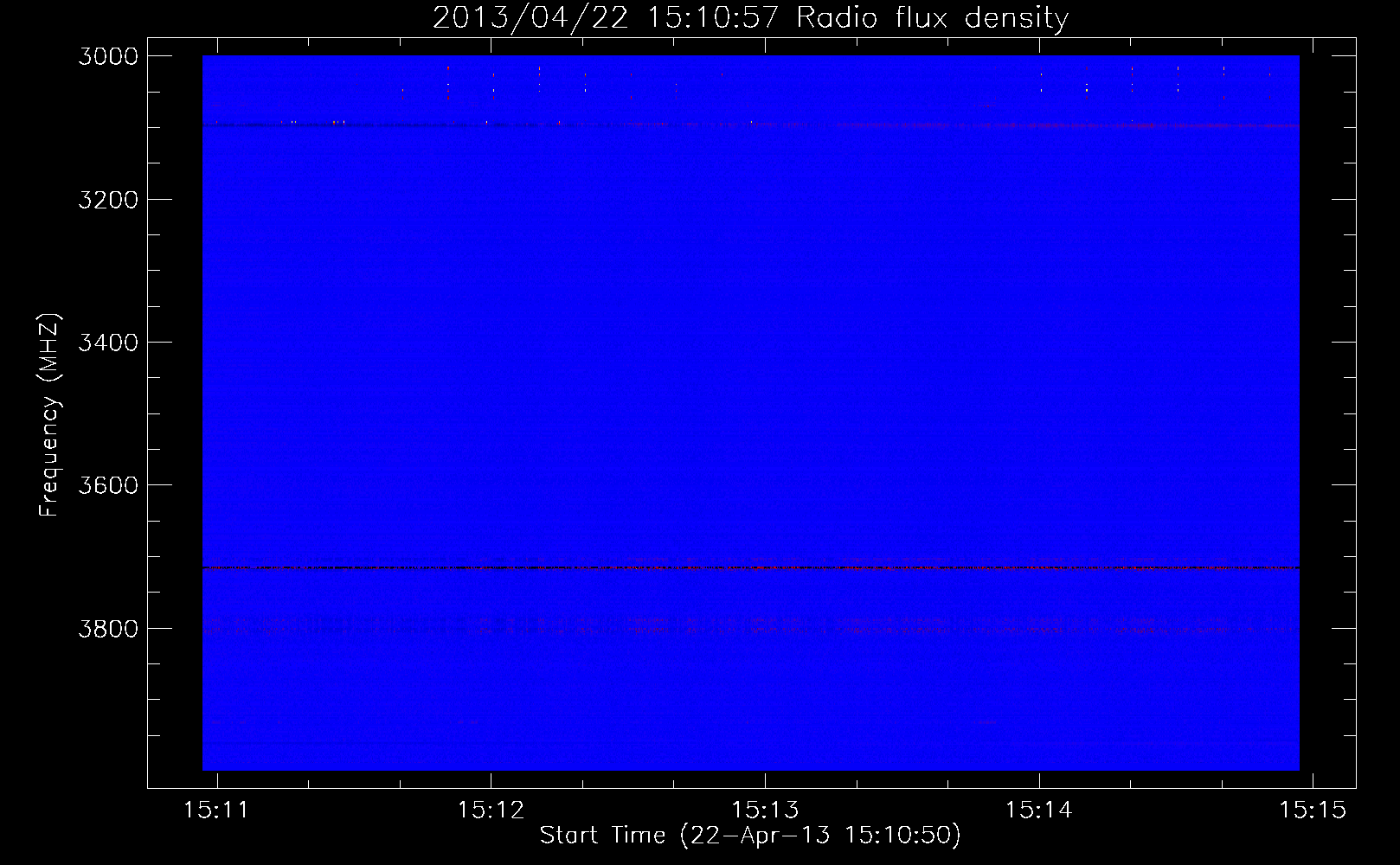The image size is (1400, 865).
Task: Click the 15:14 time tick label
Action: pyautogui.click(x=1038, y=810)
